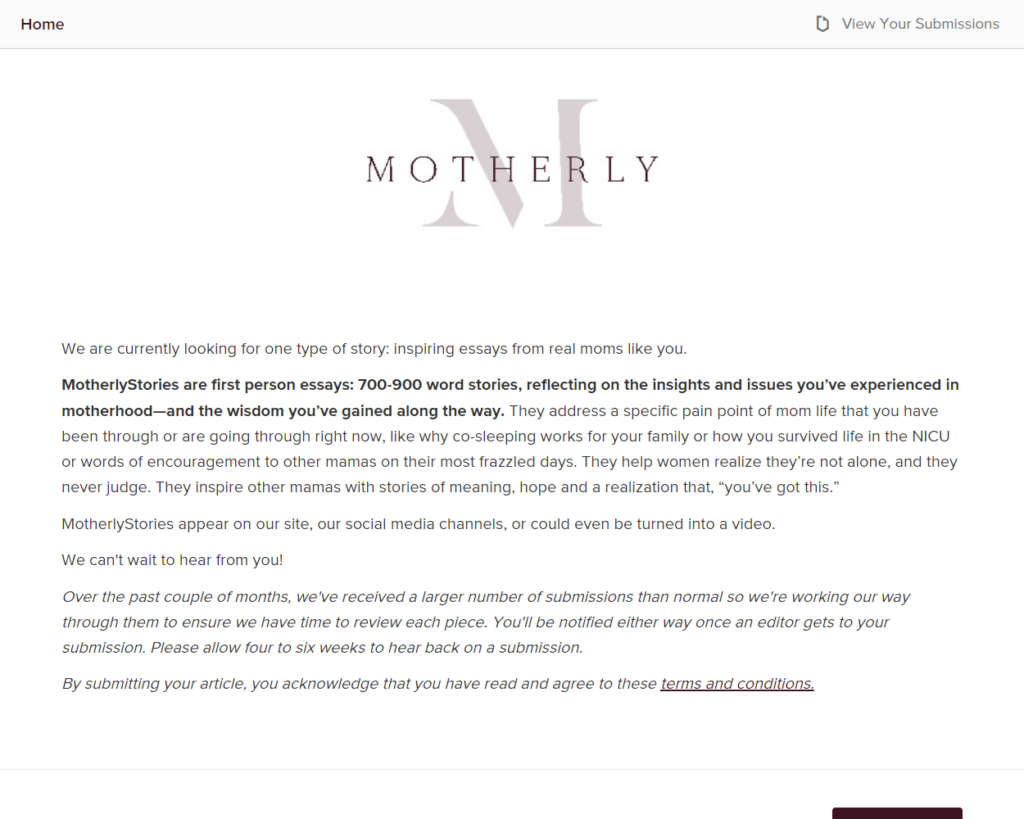The height and width of the screenshot is (819, 1024).
Task: Click the submissions icon beside View Your Submissions
Action: tap(823, 24)
